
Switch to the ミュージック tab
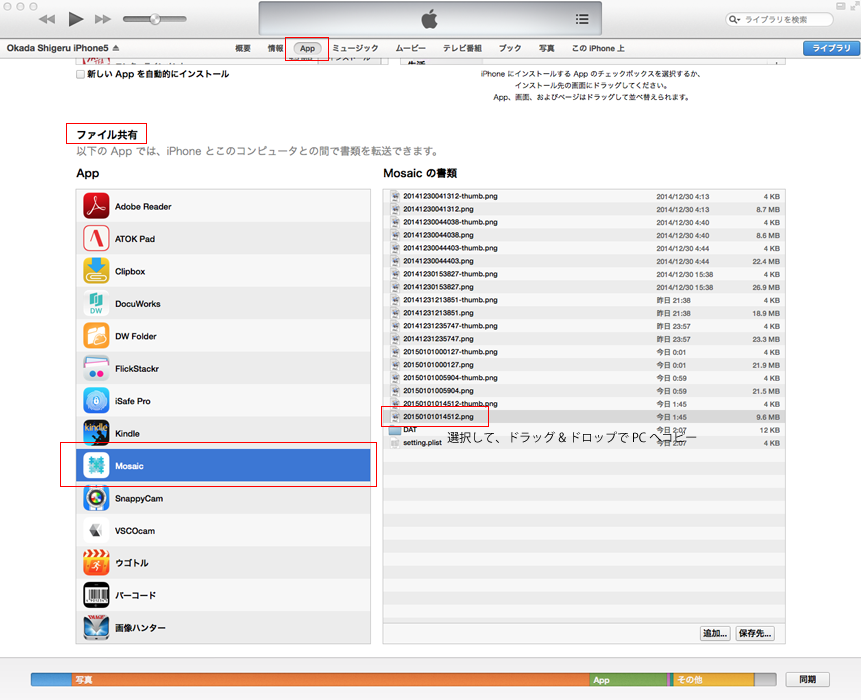[x=355, y=48]
